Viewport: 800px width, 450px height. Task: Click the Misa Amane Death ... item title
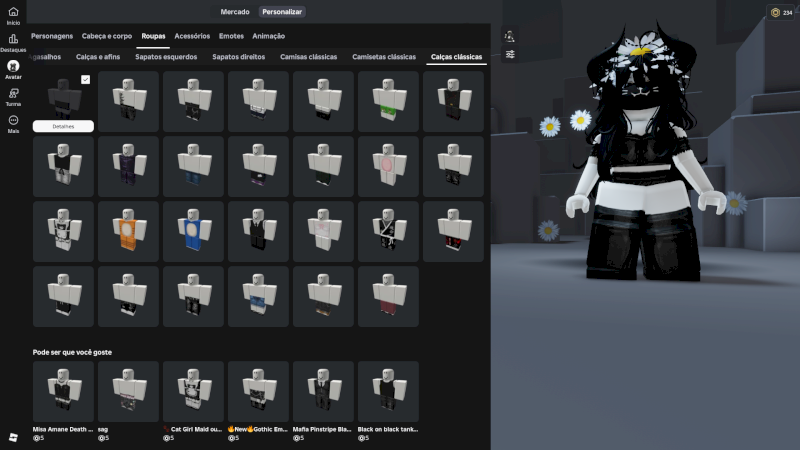[x=63, y=430]
